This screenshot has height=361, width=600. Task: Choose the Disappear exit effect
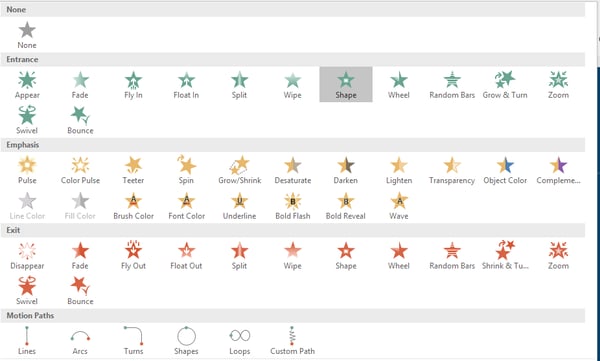pos(27,255)
